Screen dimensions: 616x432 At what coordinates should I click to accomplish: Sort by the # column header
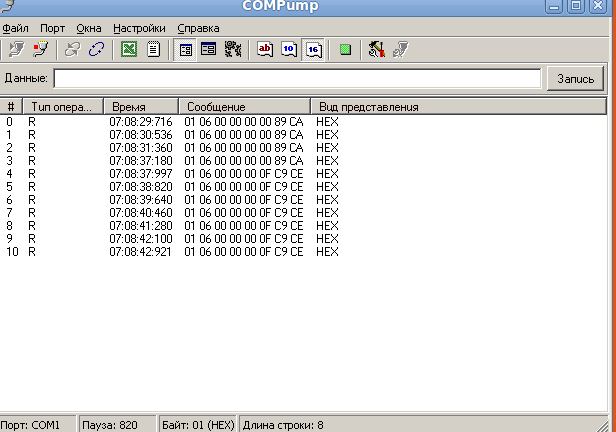point(11,106)
